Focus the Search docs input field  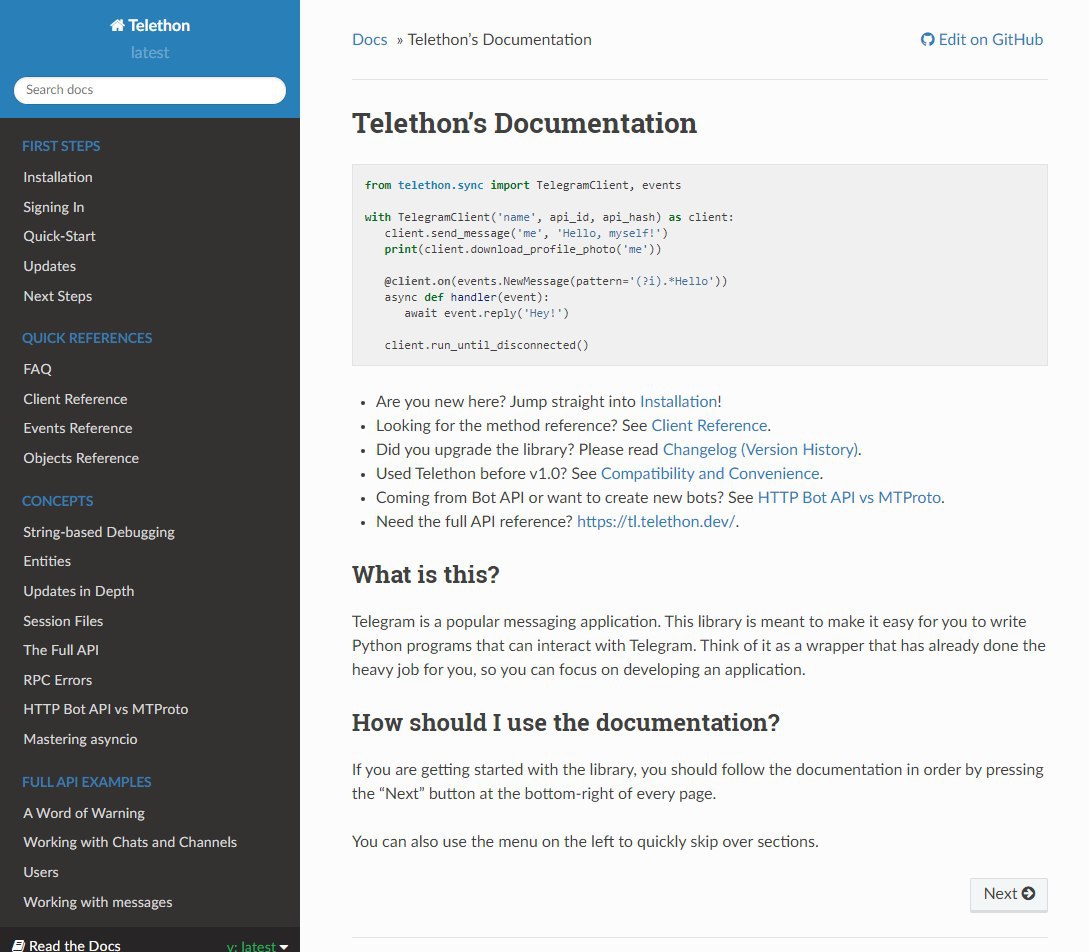tap(150, 90)
